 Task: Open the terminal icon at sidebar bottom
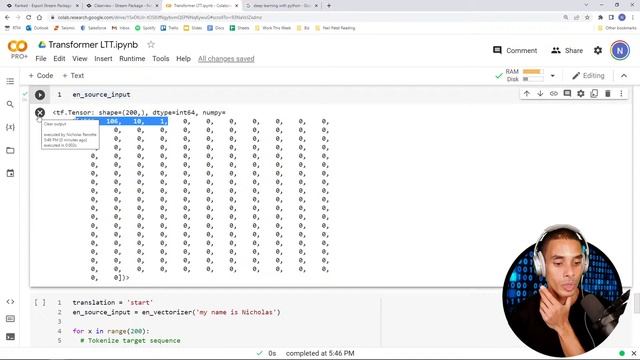[x=10, y=337]
